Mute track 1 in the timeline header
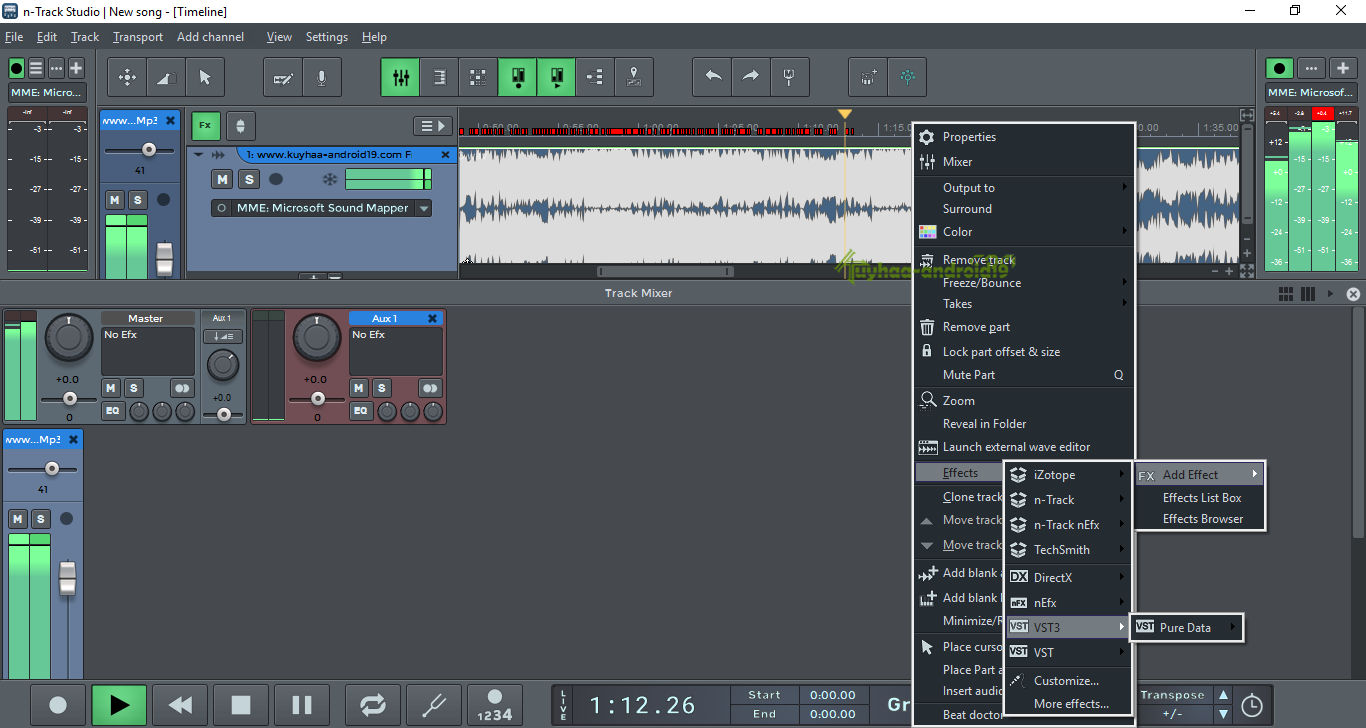The height and width of the screenshot is (728, 1366). (222, 179)
